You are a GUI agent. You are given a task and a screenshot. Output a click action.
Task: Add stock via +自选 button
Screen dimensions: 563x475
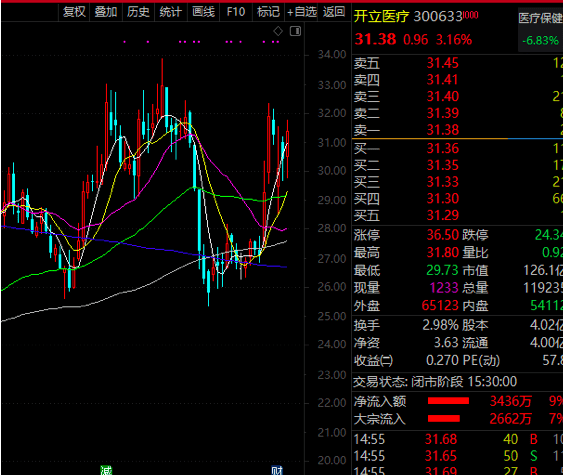(301, 12)
